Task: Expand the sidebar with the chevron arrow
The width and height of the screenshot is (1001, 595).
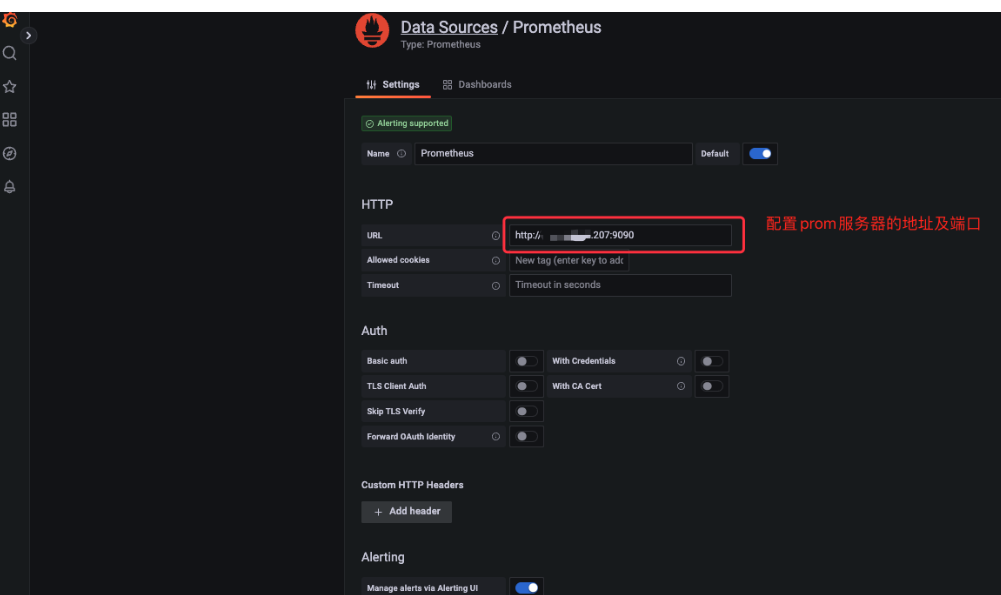Action: coord(28,36)
